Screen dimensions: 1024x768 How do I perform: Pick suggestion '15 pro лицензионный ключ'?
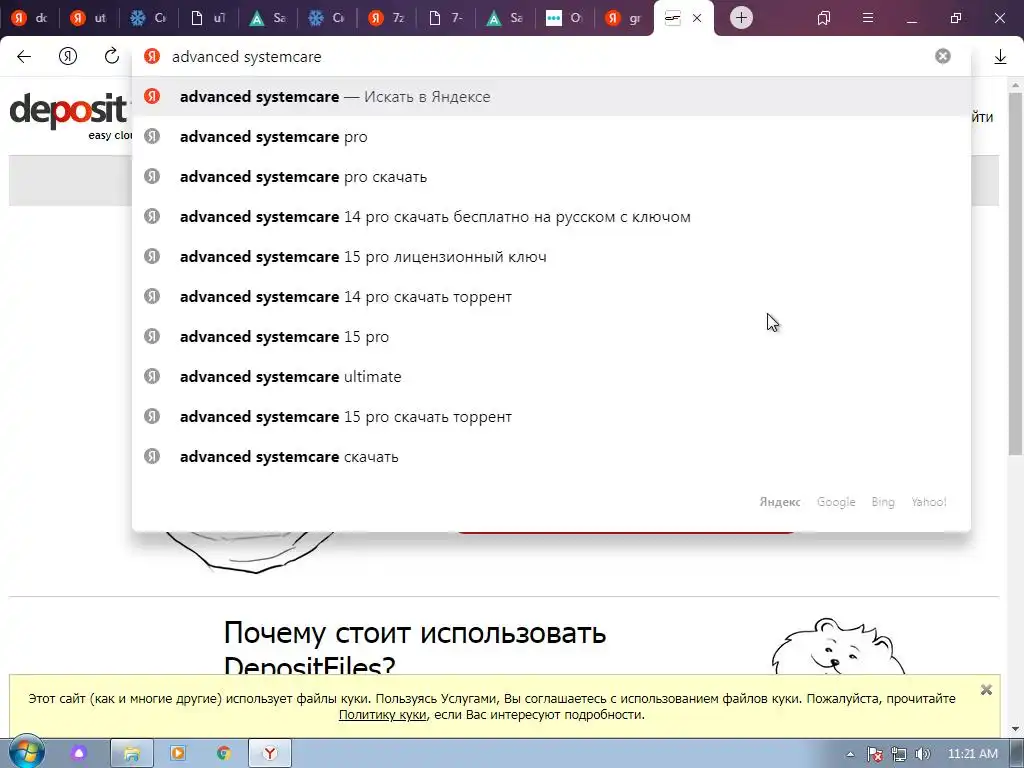pyautogui.click(x=551, y=257)
